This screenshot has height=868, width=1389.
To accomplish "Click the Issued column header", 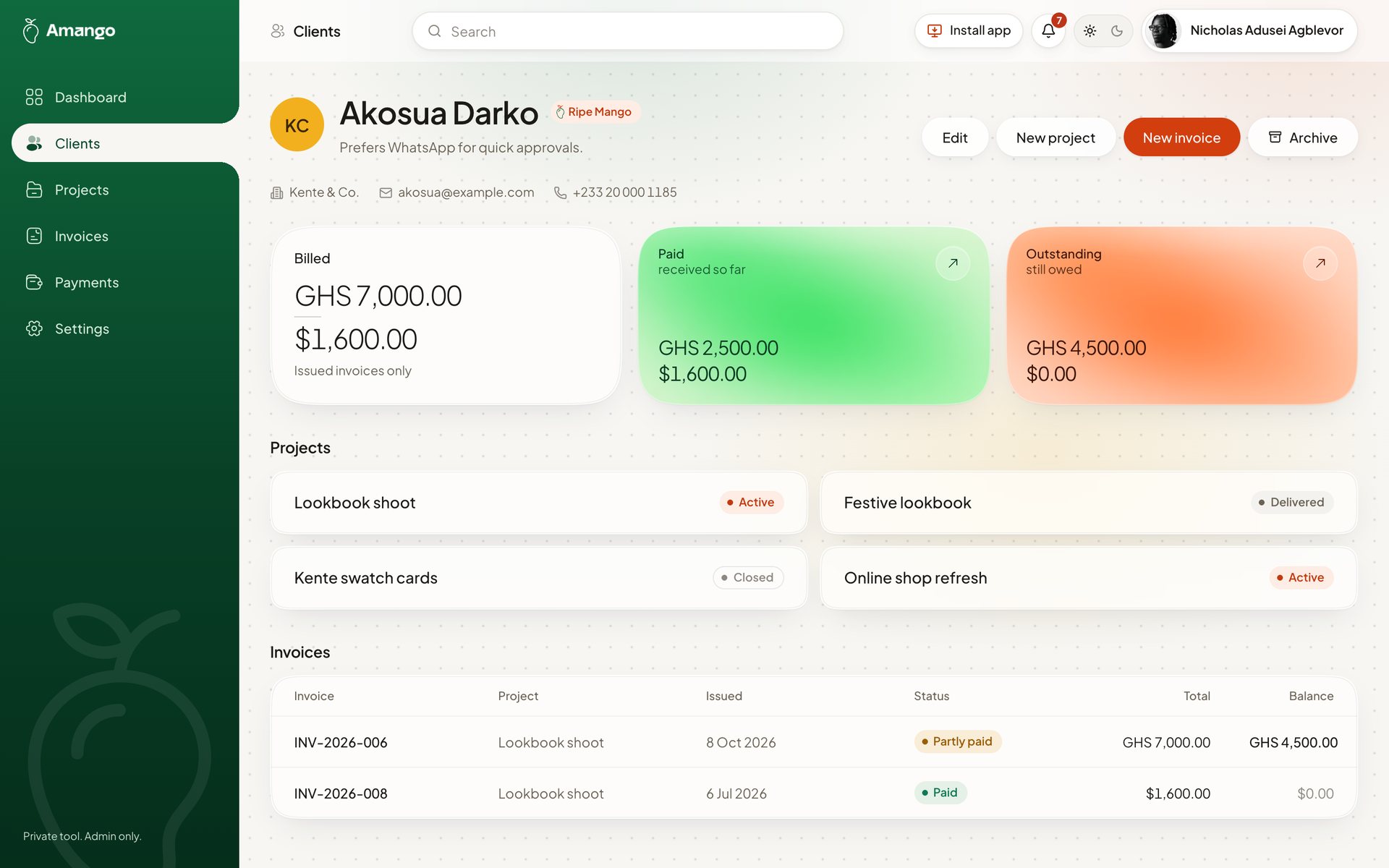I will click(724, 696).
